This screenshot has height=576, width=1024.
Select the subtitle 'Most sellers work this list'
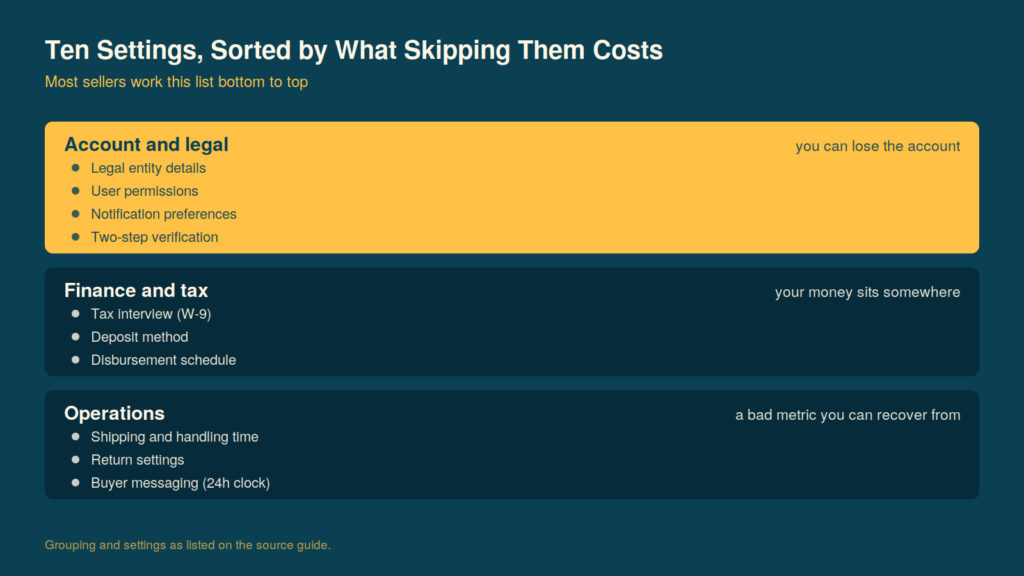click(176, 82)
